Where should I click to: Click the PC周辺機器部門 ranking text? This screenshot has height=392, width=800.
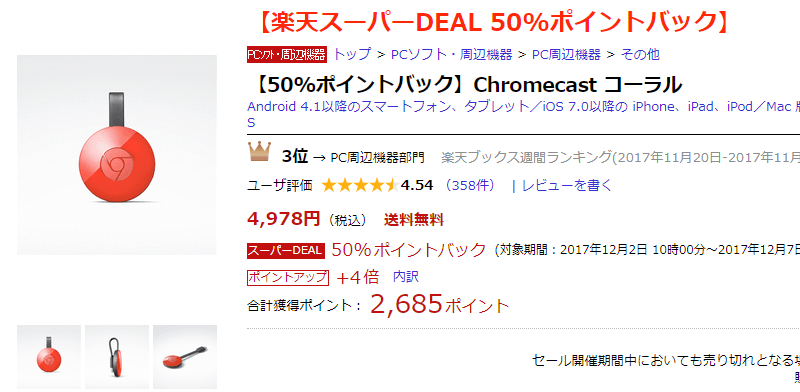(x=378, y=157)
